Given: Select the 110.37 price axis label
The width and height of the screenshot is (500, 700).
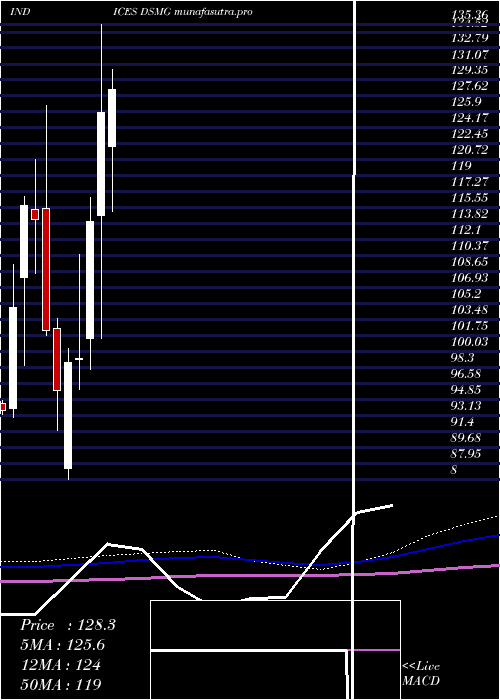Looking at the screenshot, I should [x=469, y=246].
